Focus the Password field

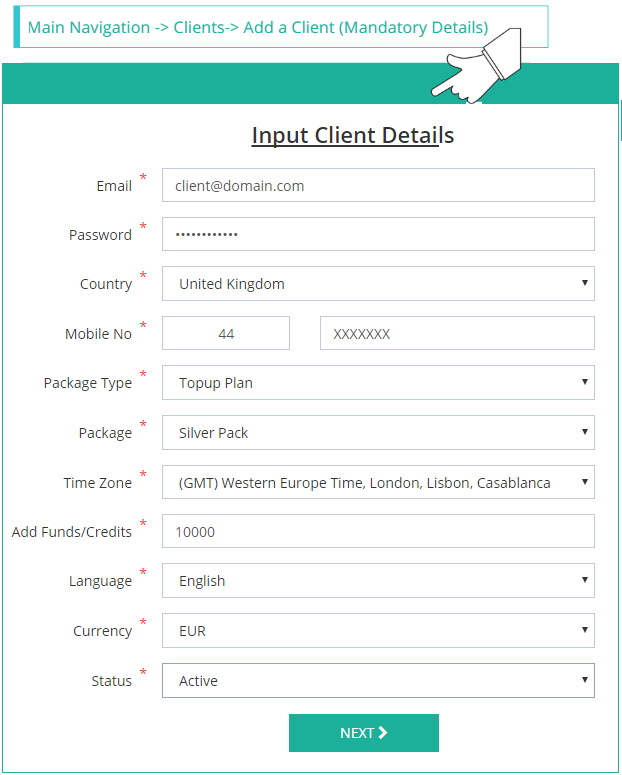click(x=378, y=234)
